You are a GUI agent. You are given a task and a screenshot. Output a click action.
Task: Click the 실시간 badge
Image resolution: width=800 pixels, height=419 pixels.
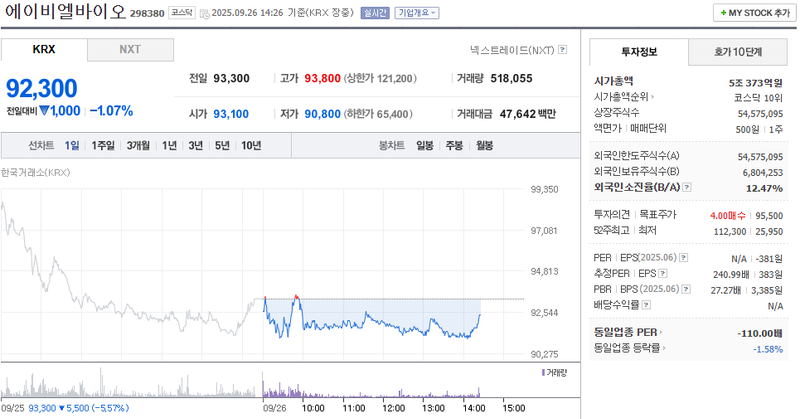(375, 13)
